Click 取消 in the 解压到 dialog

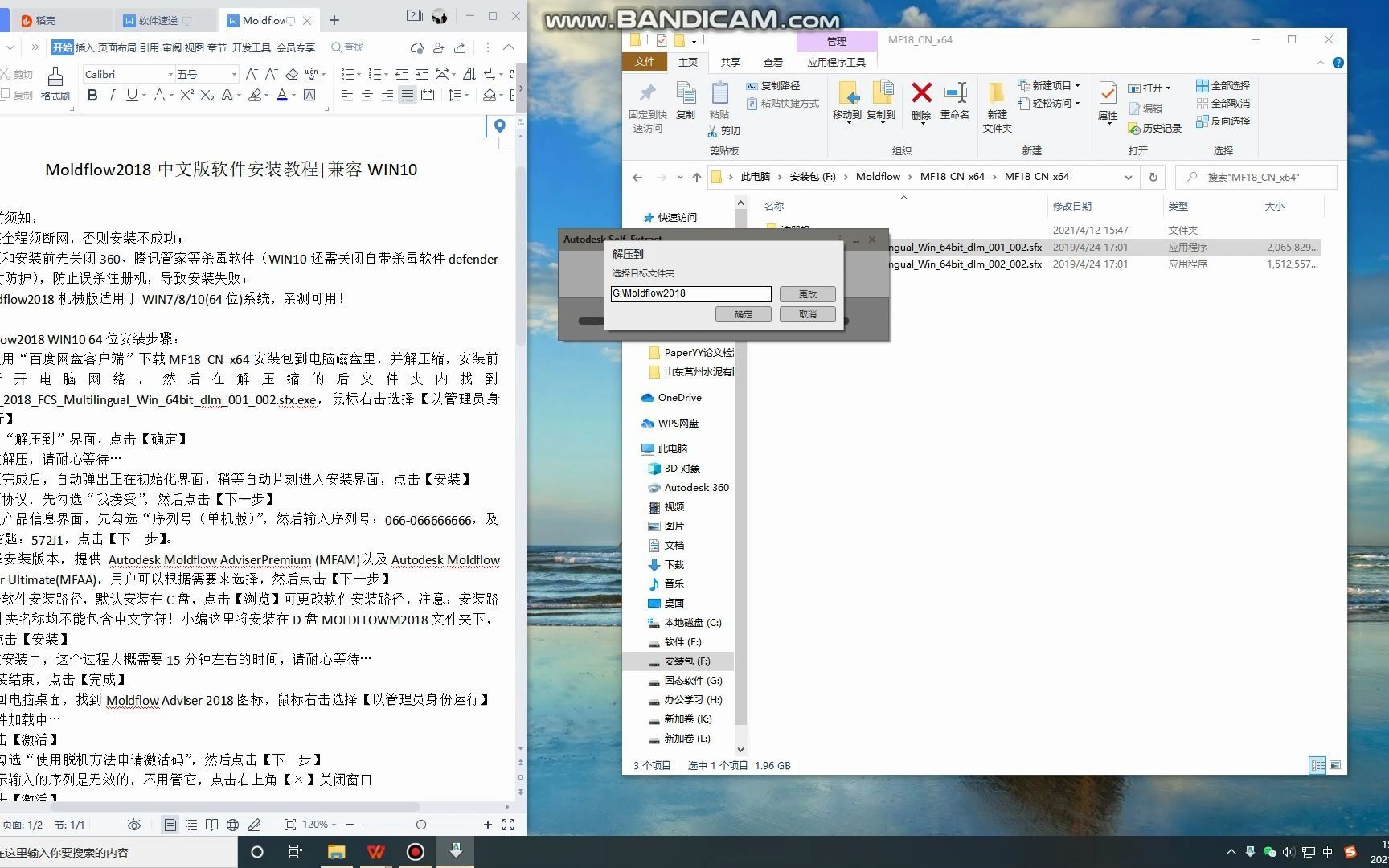(808, 314)
